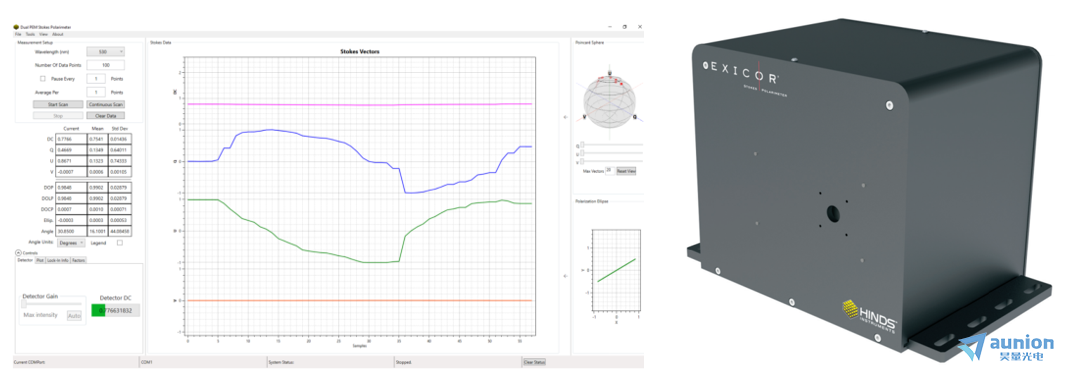Click the U current value 0.8671
The width and height of the screenshot is (1066, 372).
[71, 160]
